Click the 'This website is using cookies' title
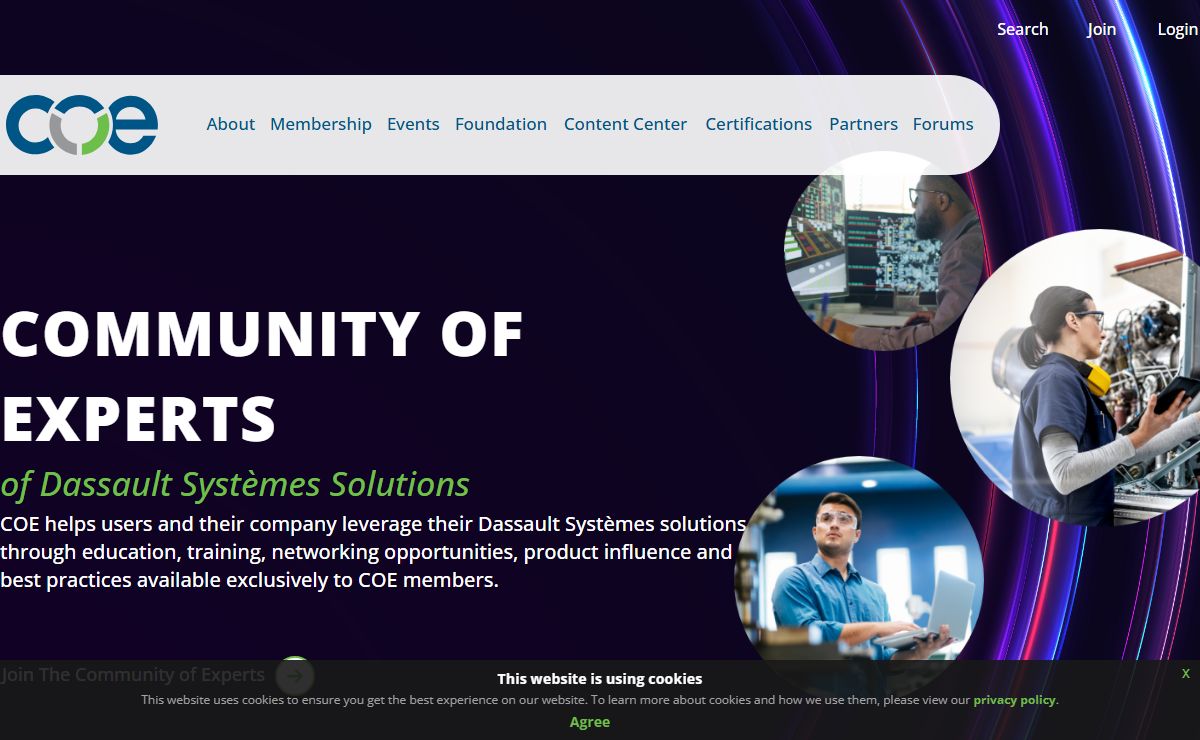The width and height of the screenshot is (1200, 740). point(600,679)
